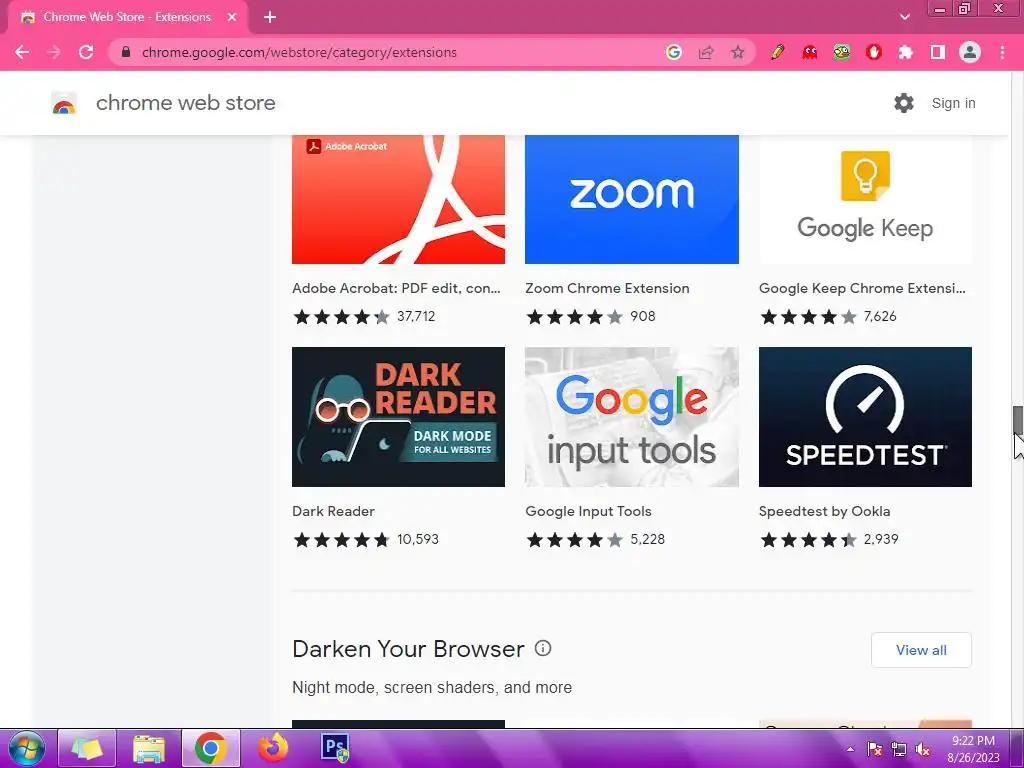
Task: Open the Action Center flag icon
Action: 874,750
